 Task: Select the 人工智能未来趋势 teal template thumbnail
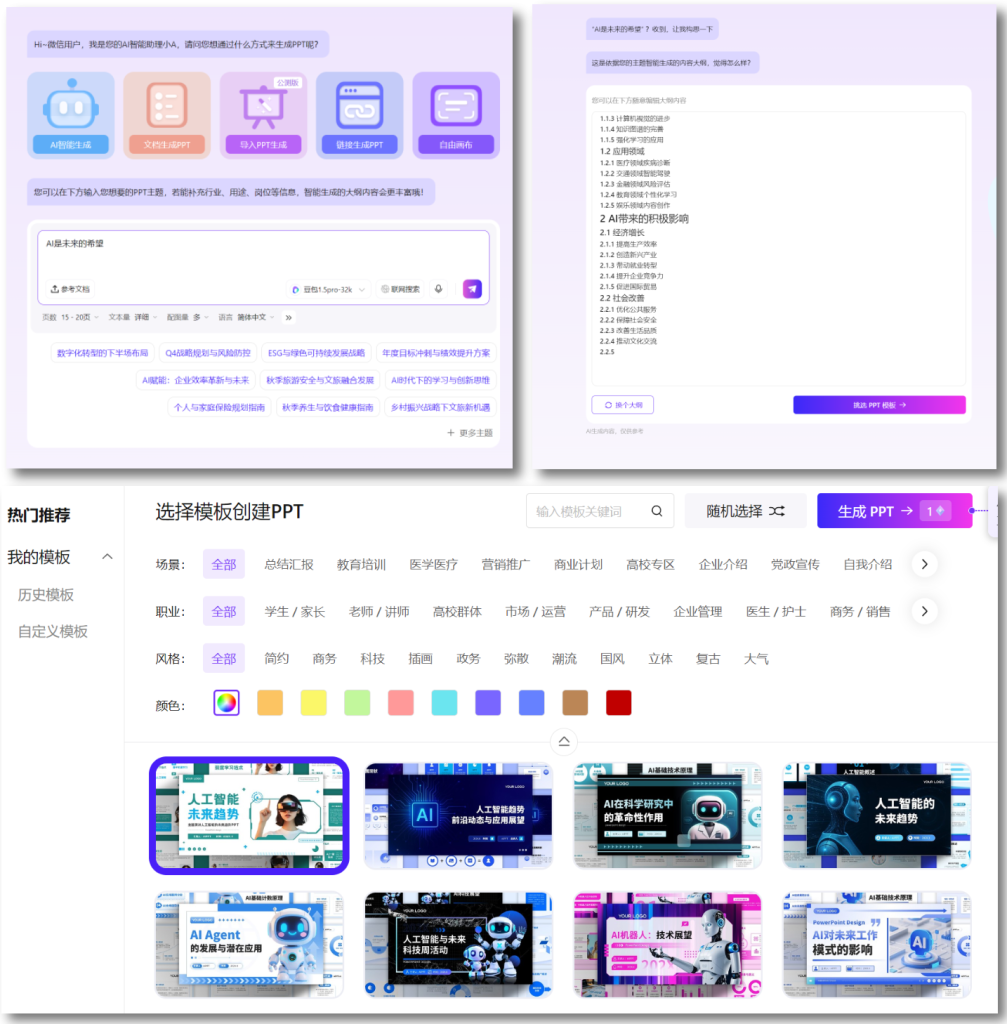[x=249, y=815]
